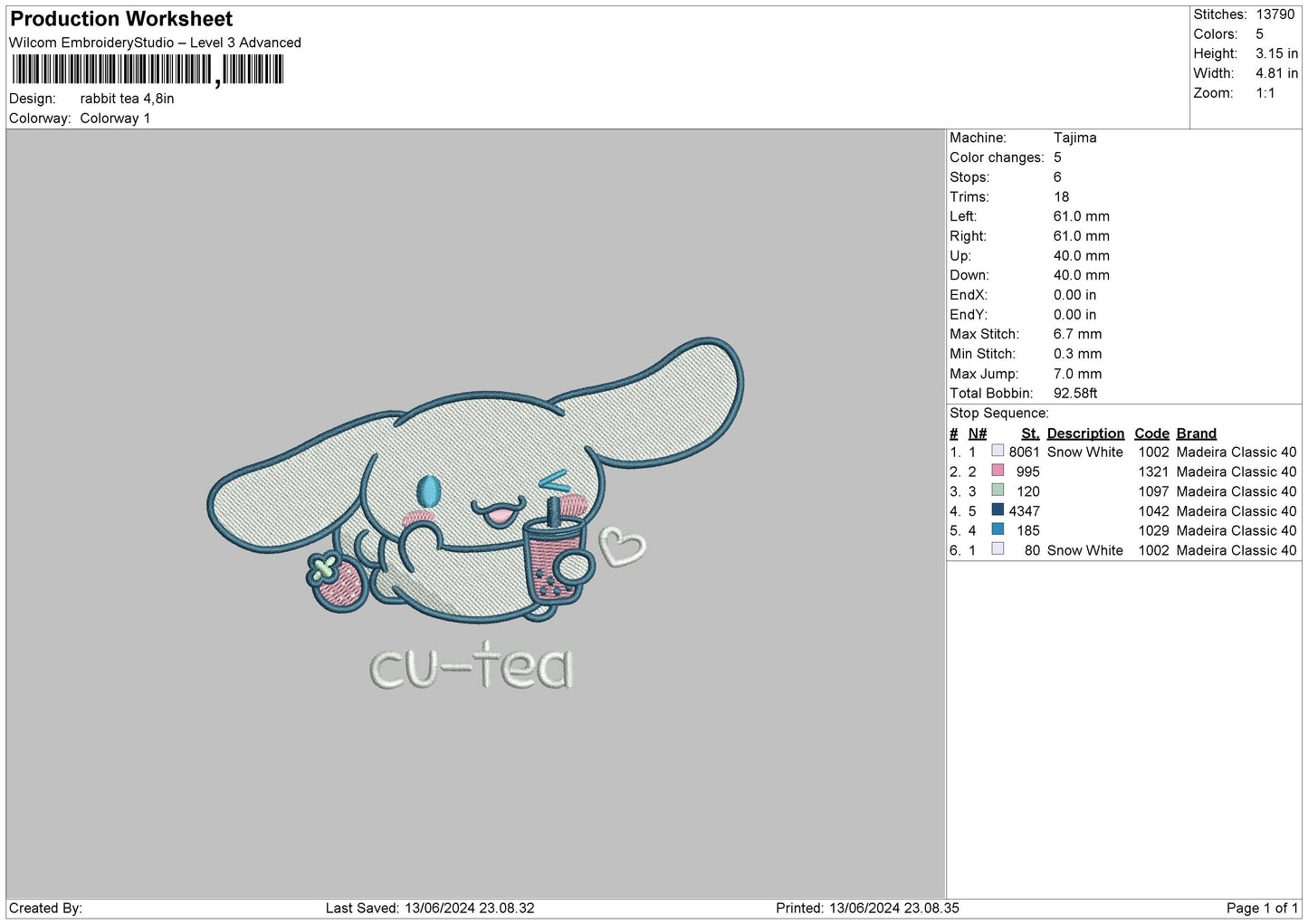1308x924 pixels.
Task: Click the Colors value 5 in the header
Action: click(x=1259, y=34)
